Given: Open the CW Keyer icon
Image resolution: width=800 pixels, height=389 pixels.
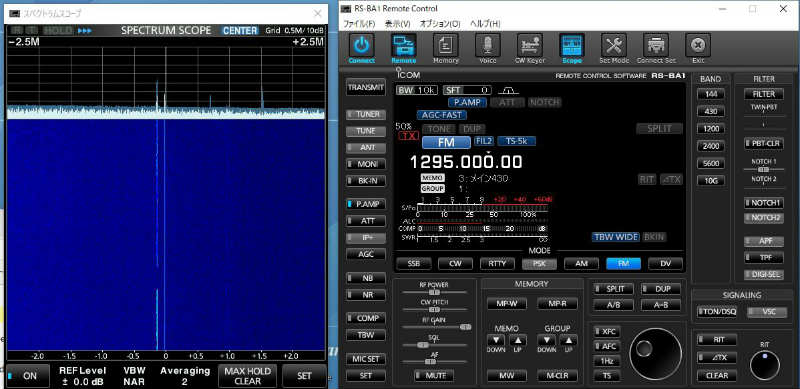Looking at the screenshot, I should click(530, 46).
